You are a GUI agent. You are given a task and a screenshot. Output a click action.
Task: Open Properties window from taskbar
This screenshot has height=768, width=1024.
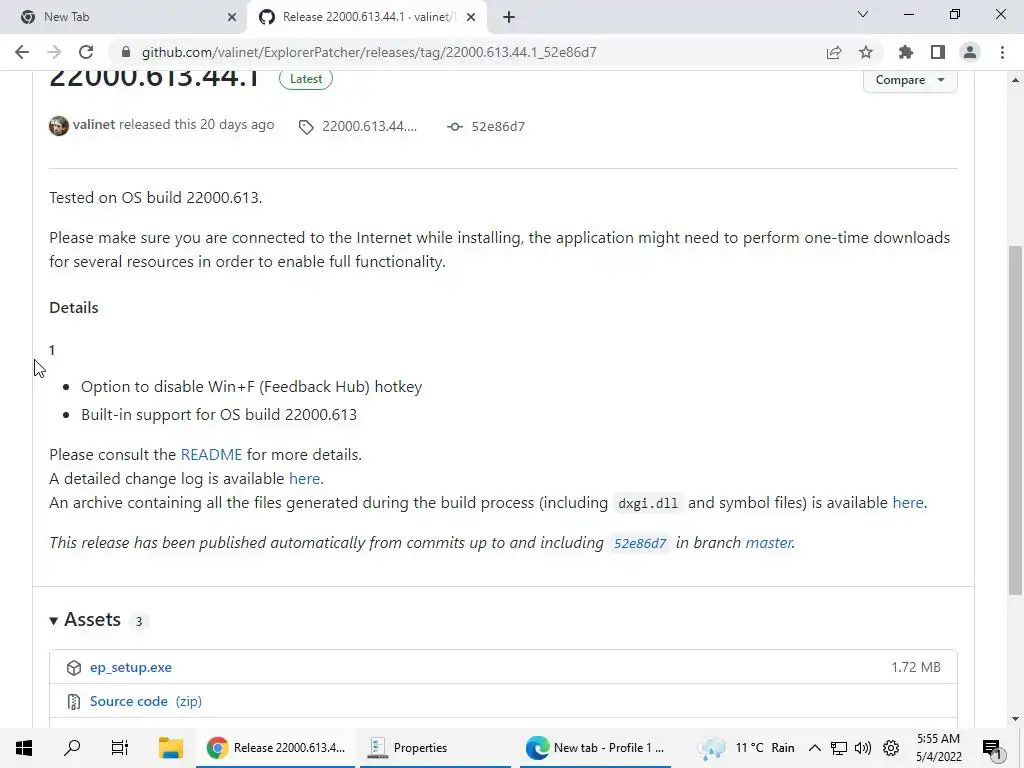pyautogui.click(x=436, y=748)
